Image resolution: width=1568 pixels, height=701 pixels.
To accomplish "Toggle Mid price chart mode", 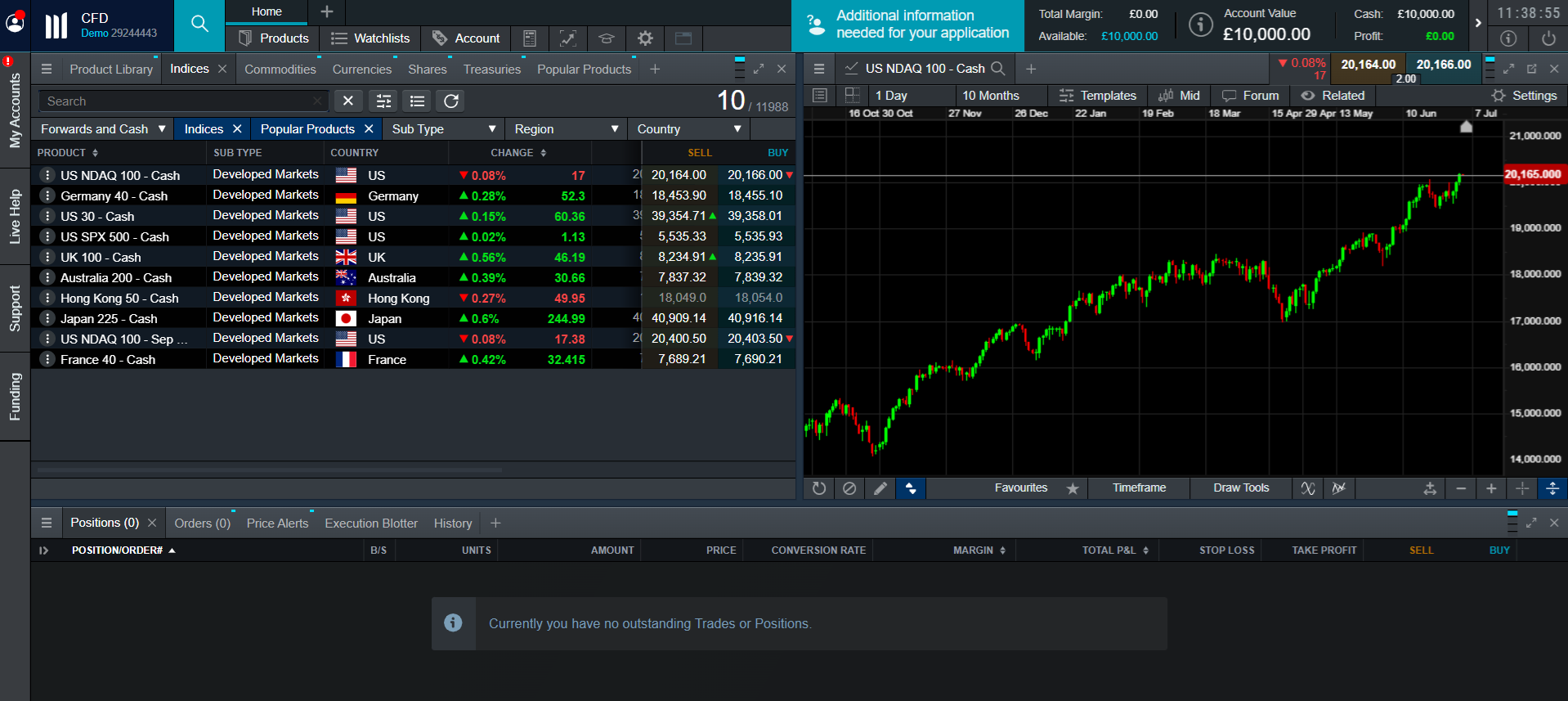I will [x=1180, y=96].
